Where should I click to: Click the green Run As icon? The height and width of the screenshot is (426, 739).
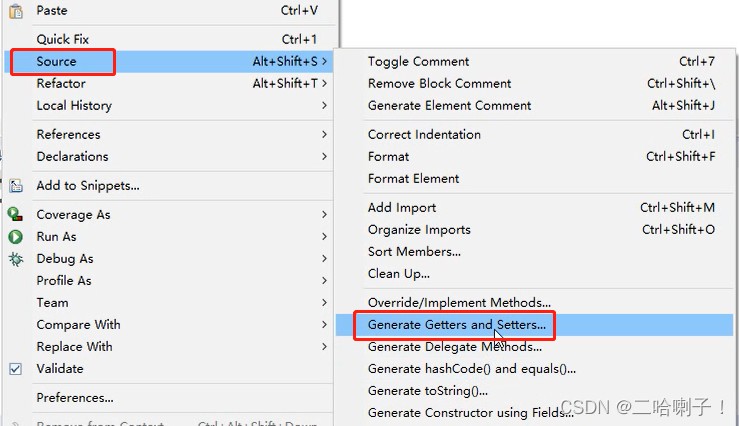[16, 237]
